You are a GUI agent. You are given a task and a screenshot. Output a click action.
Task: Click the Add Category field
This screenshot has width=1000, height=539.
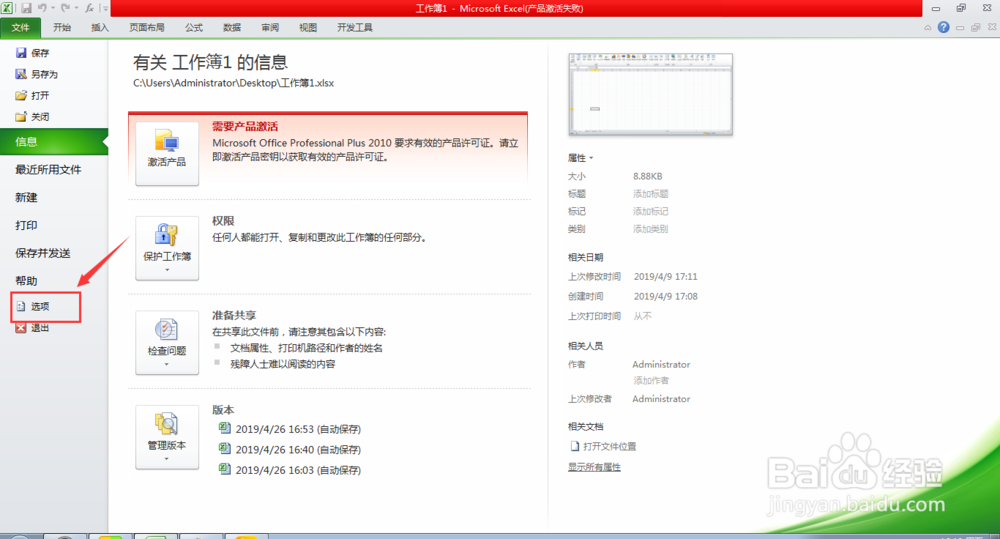pos(651,229)
